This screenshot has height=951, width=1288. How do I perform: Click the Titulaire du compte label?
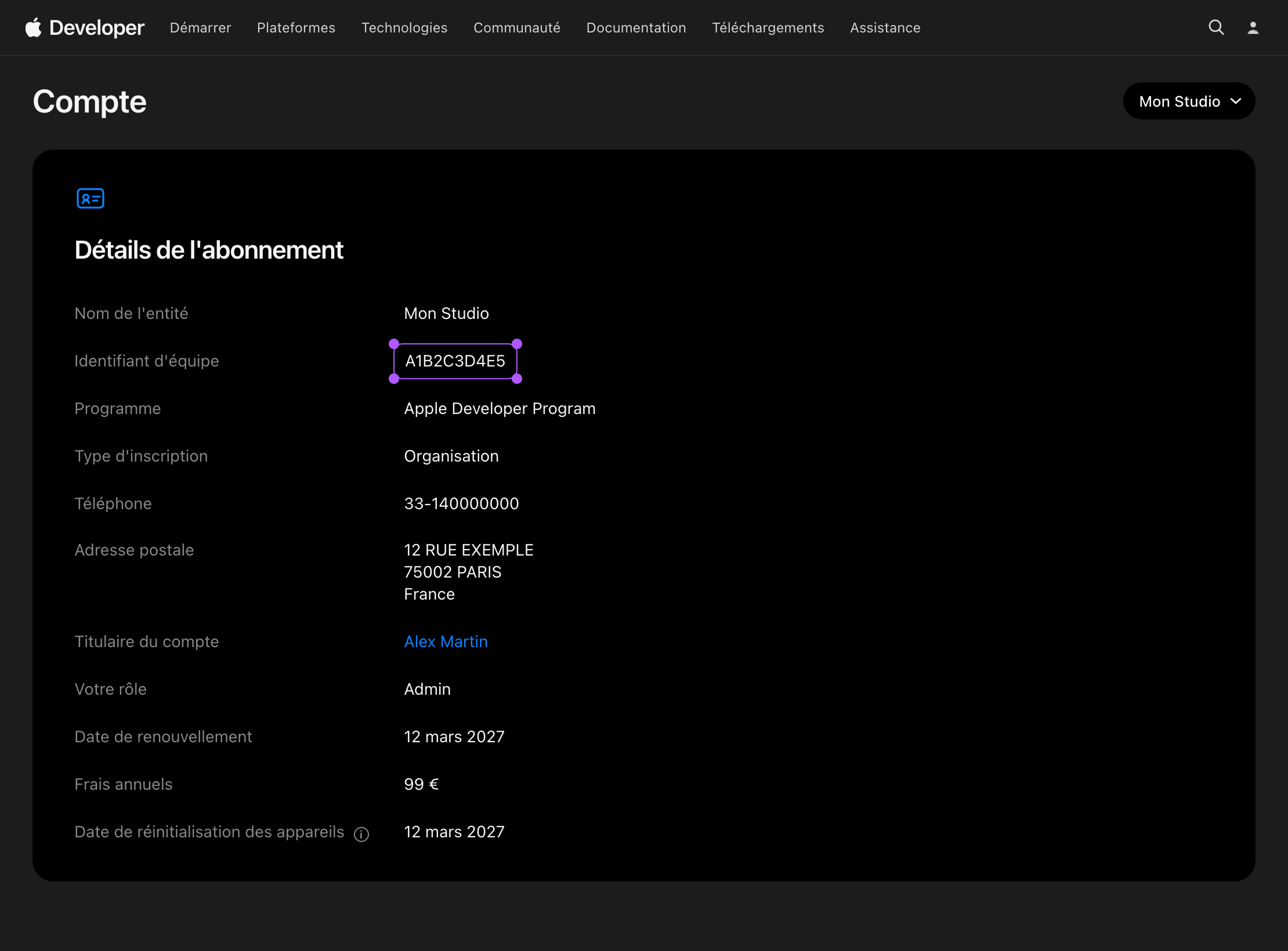[x=147, y=642]
